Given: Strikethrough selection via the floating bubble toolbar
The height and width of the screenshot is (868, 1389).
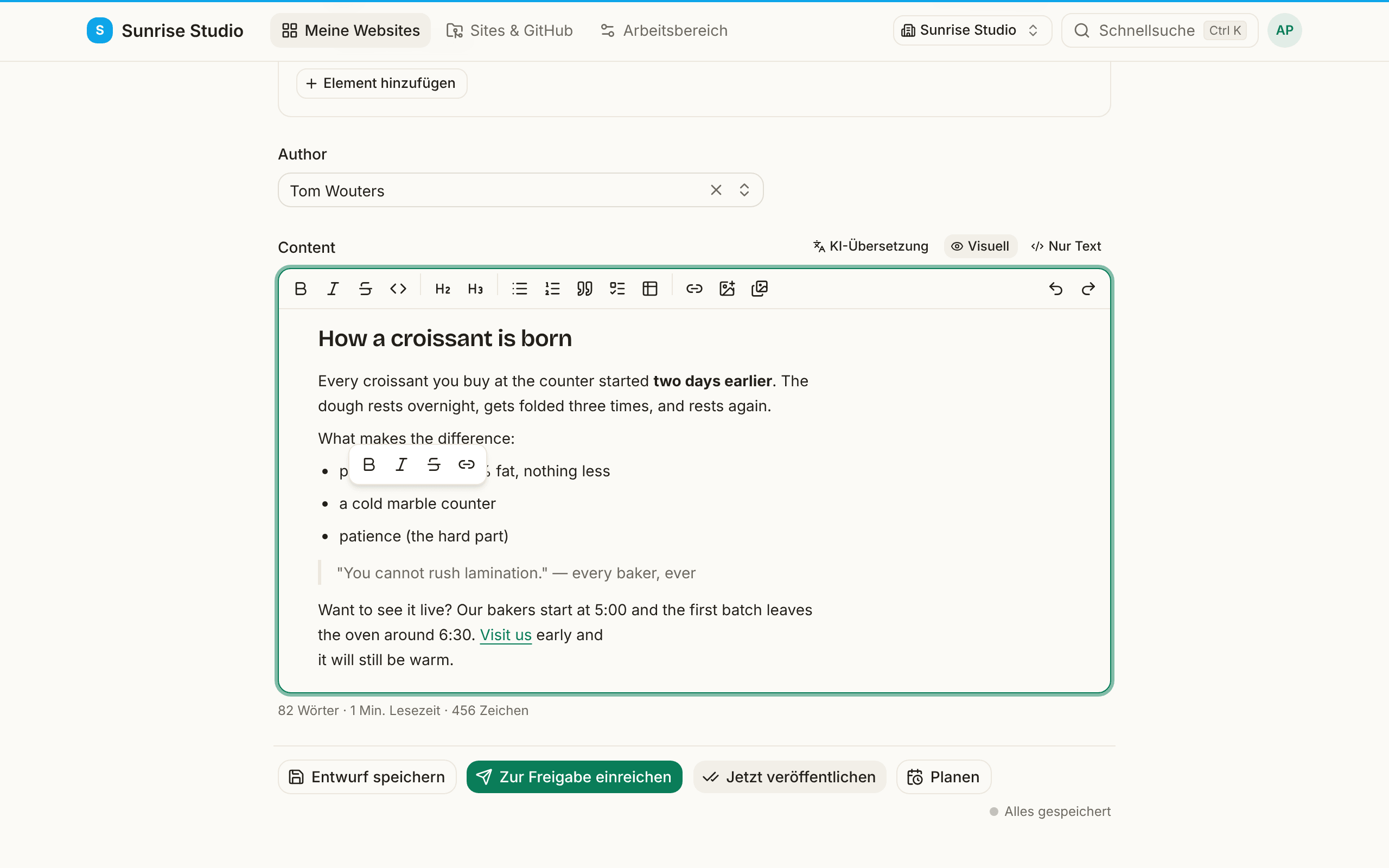Looking at the screenshot, I should point(434,464).
